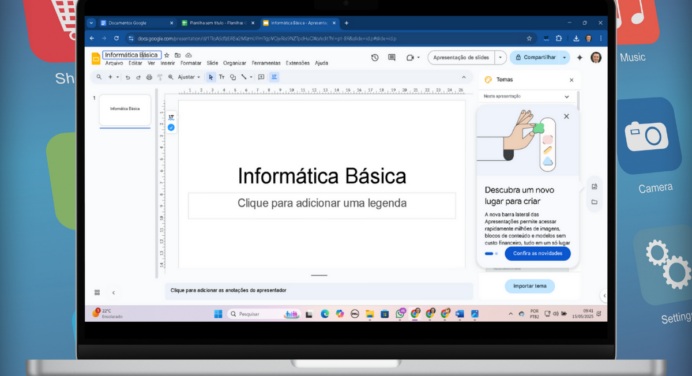Open the Organizar menu

[234, 63]
